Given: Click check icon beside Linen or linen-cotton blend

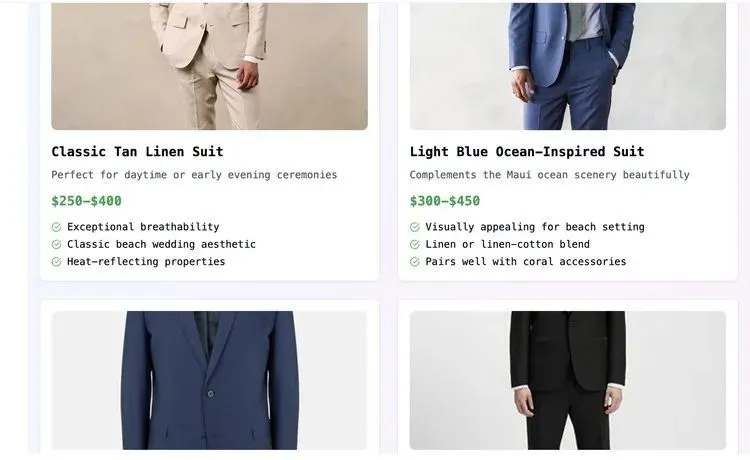Looking at the screenshot, I should click(x=415, y=244).
